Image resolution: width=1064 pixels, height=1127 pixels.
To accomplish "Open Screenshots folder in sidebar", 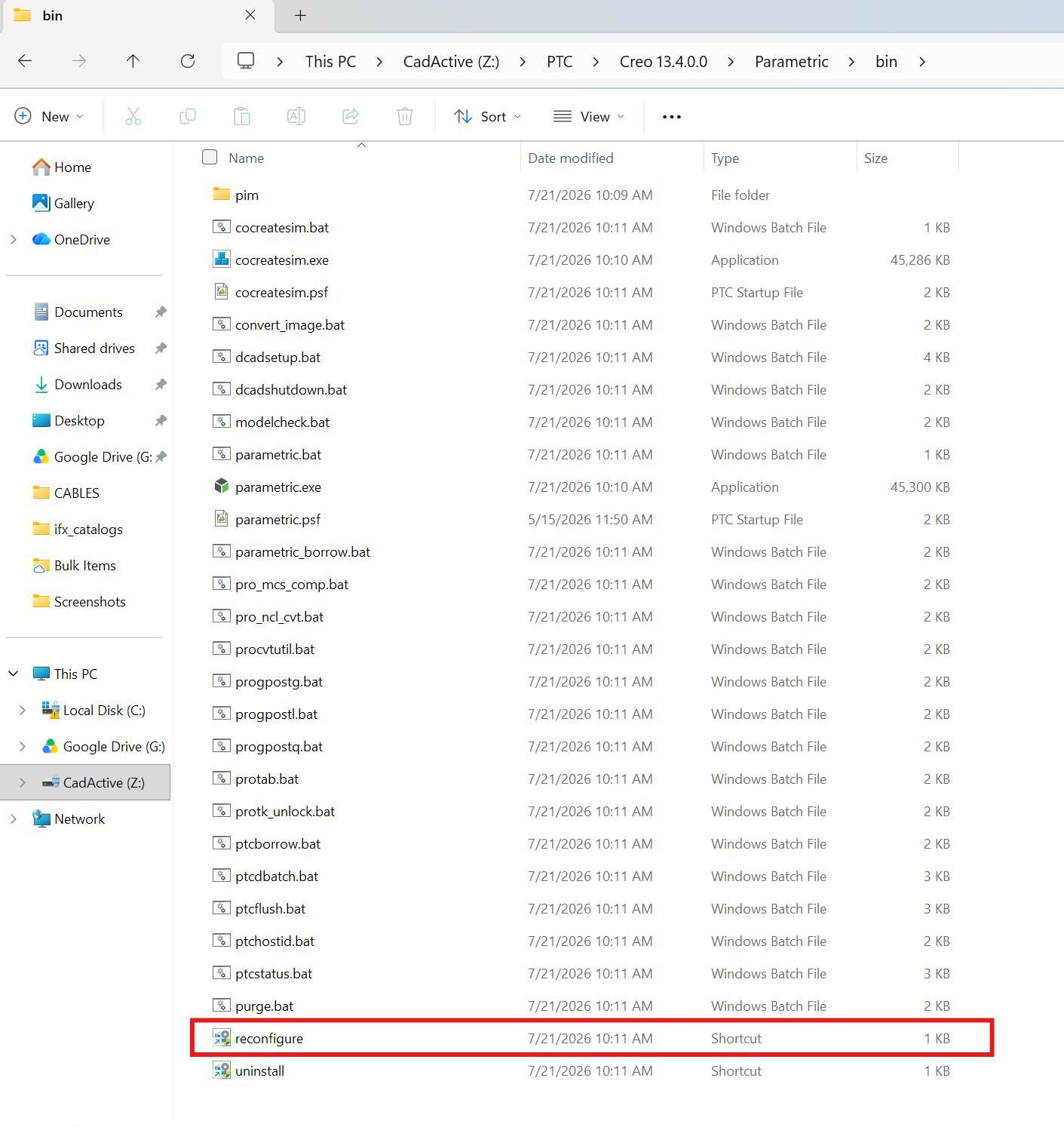I will [88, 601].
